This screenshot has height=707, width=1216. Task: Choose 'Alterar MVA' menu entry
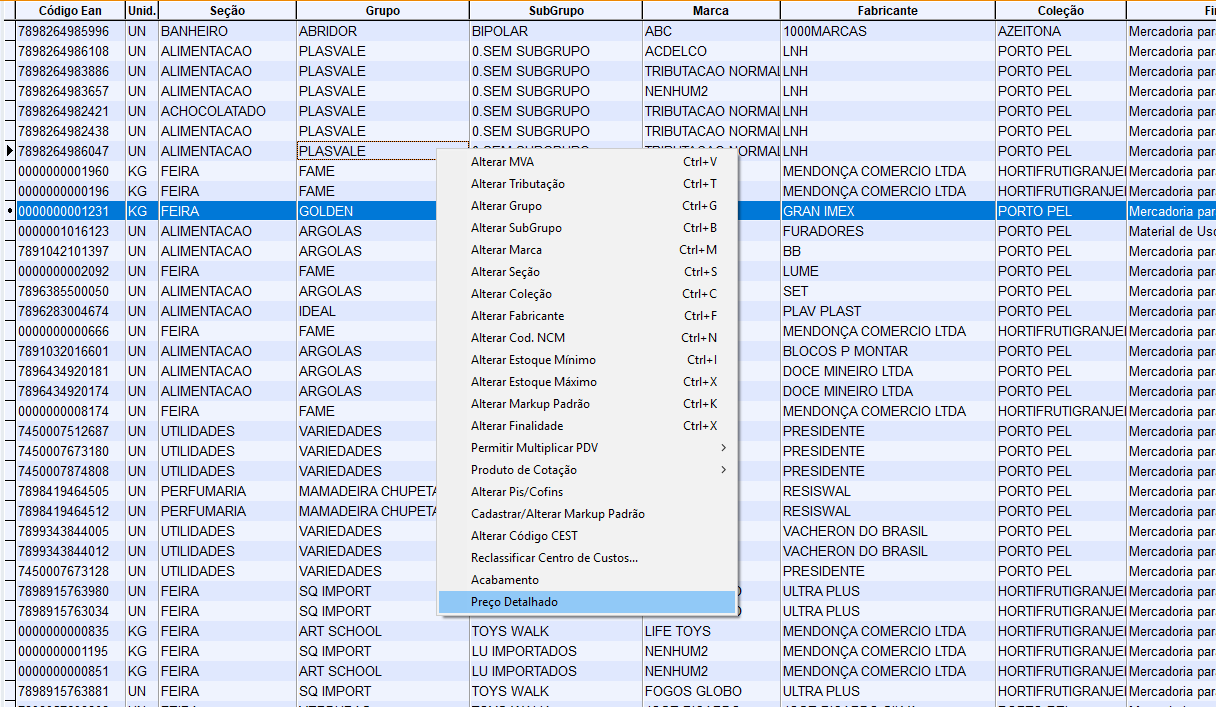[502, 162]
